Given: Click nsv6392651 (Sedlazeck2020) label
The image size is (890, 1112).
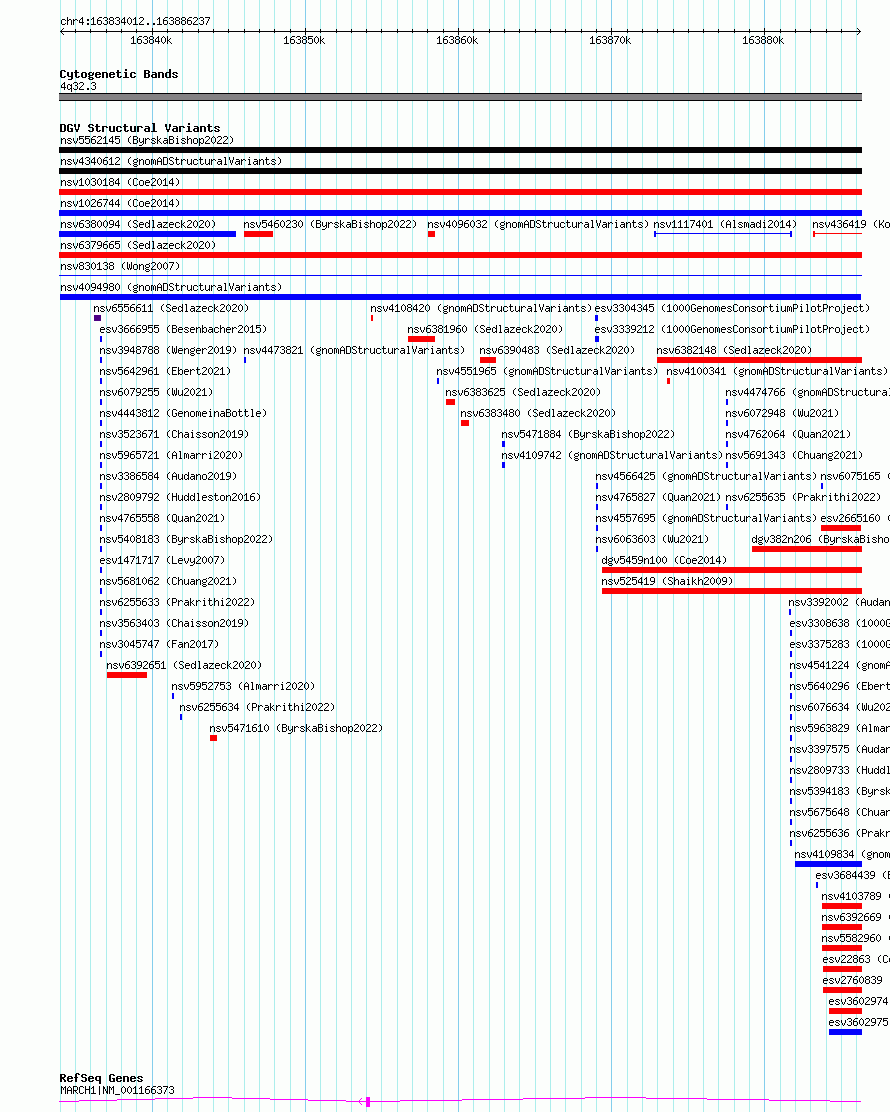Looking at the screenshot, I should tap(184, 665).
